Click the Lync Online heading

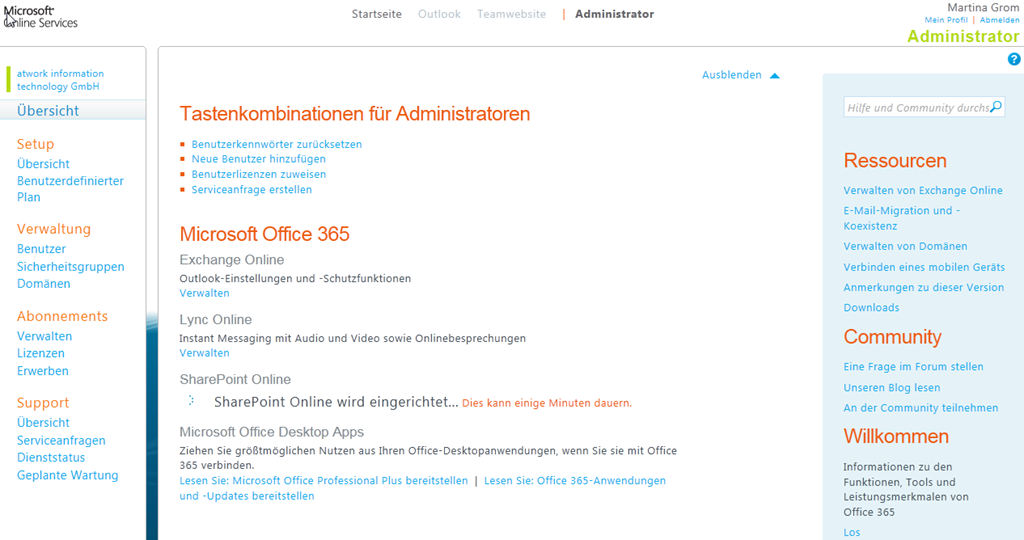(216, 320)
